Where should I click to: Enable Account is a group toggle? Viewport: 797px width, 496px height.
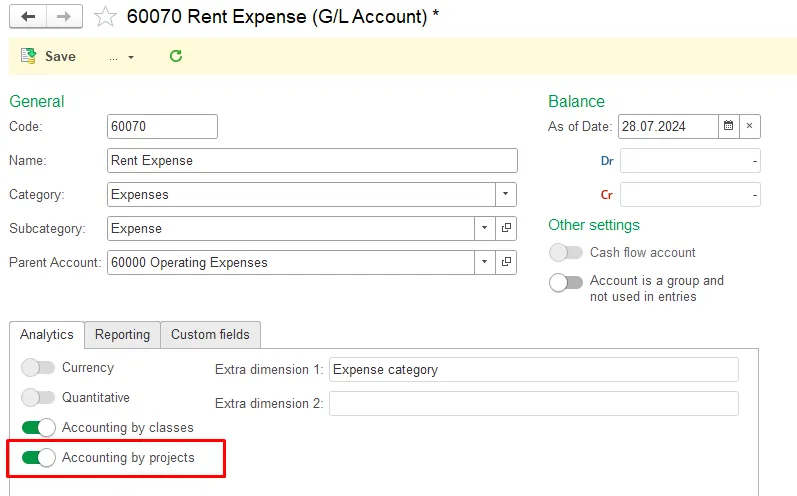click(566, 282)
